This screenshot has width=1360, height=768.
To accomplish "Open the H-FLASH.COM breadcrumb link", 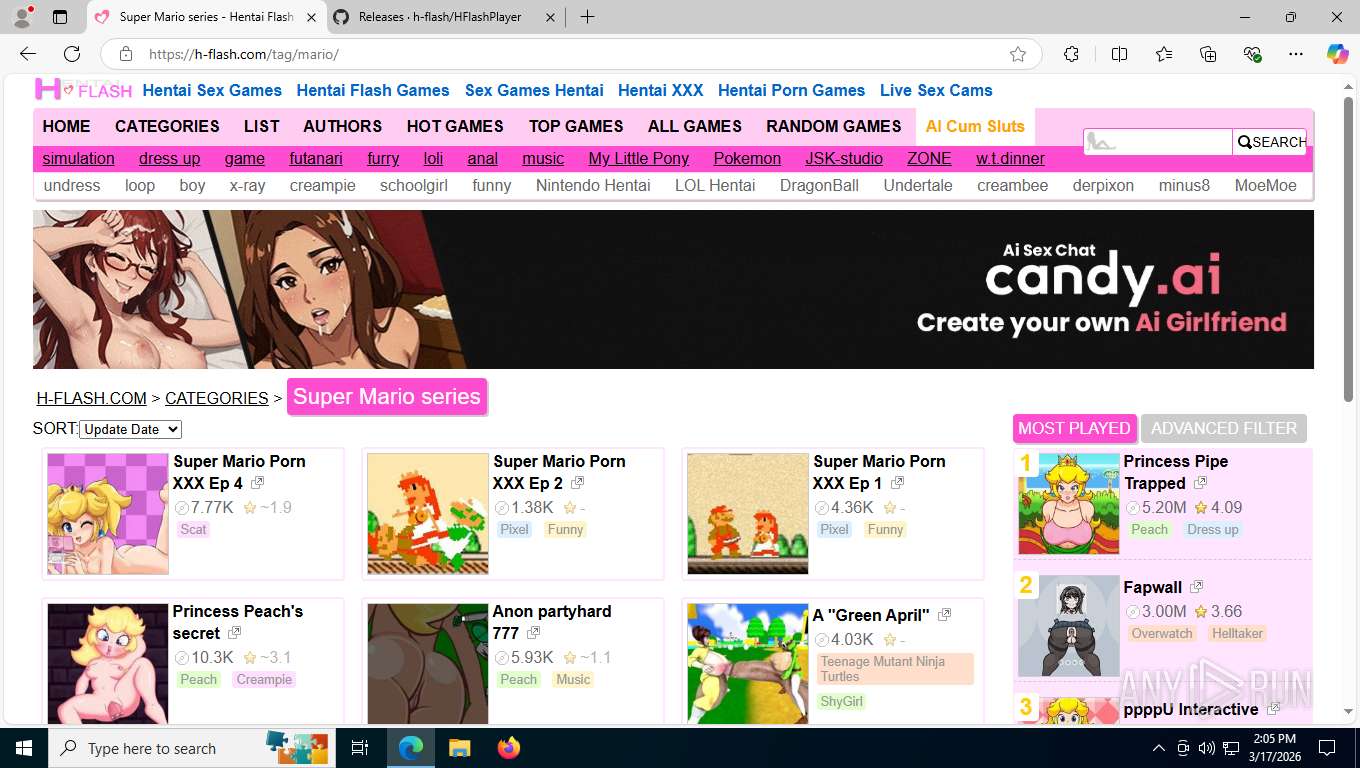I will click(92, 398).
